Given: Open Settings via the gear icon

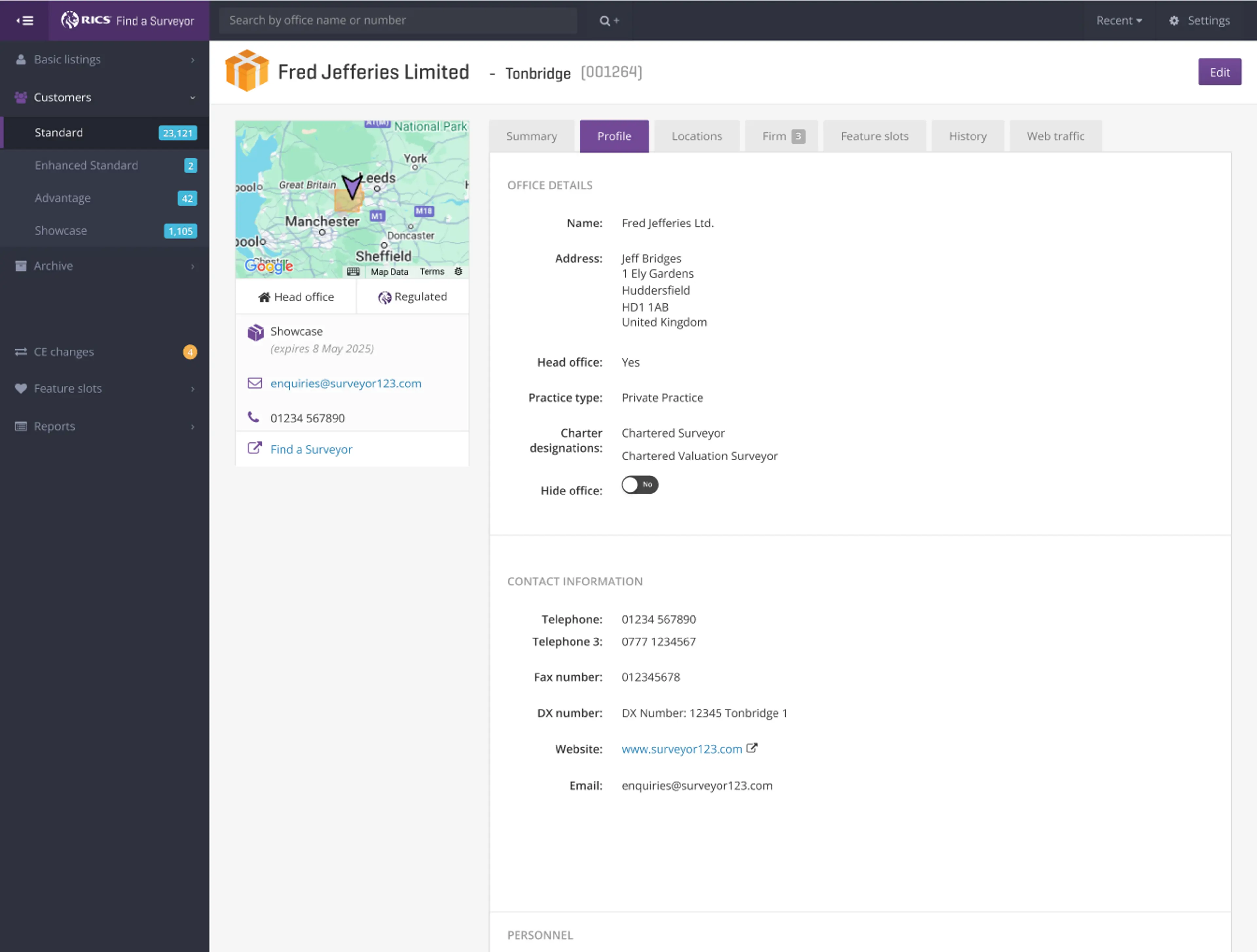Looking at the screenshot, I should tap(1174, 20).
